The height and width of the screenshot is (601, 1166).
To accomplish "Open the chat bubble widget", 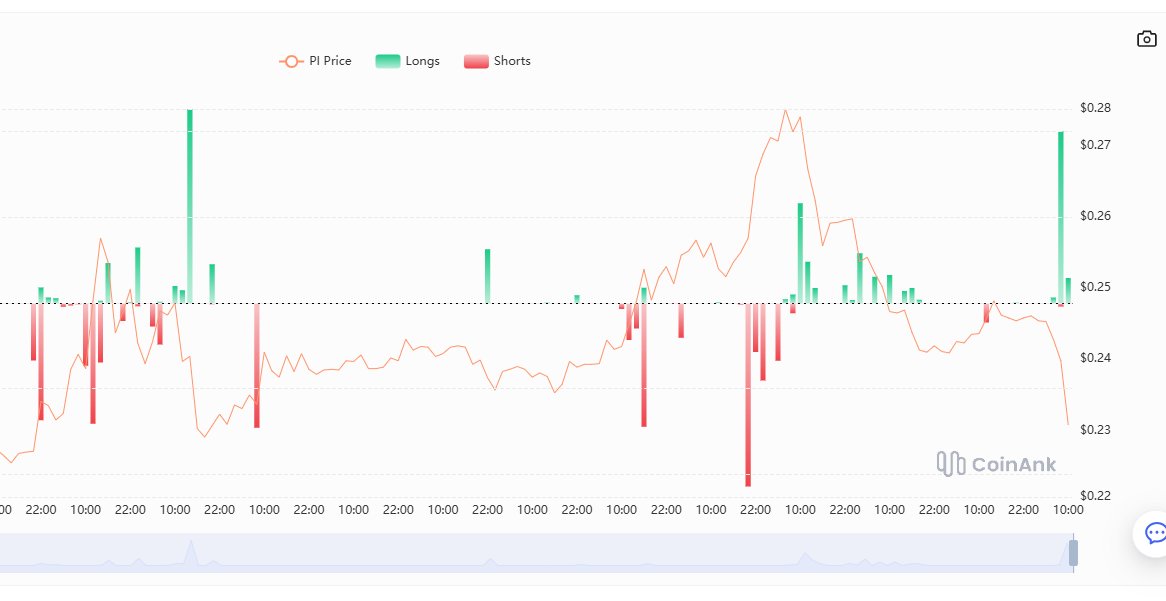I will point(1154,533).
